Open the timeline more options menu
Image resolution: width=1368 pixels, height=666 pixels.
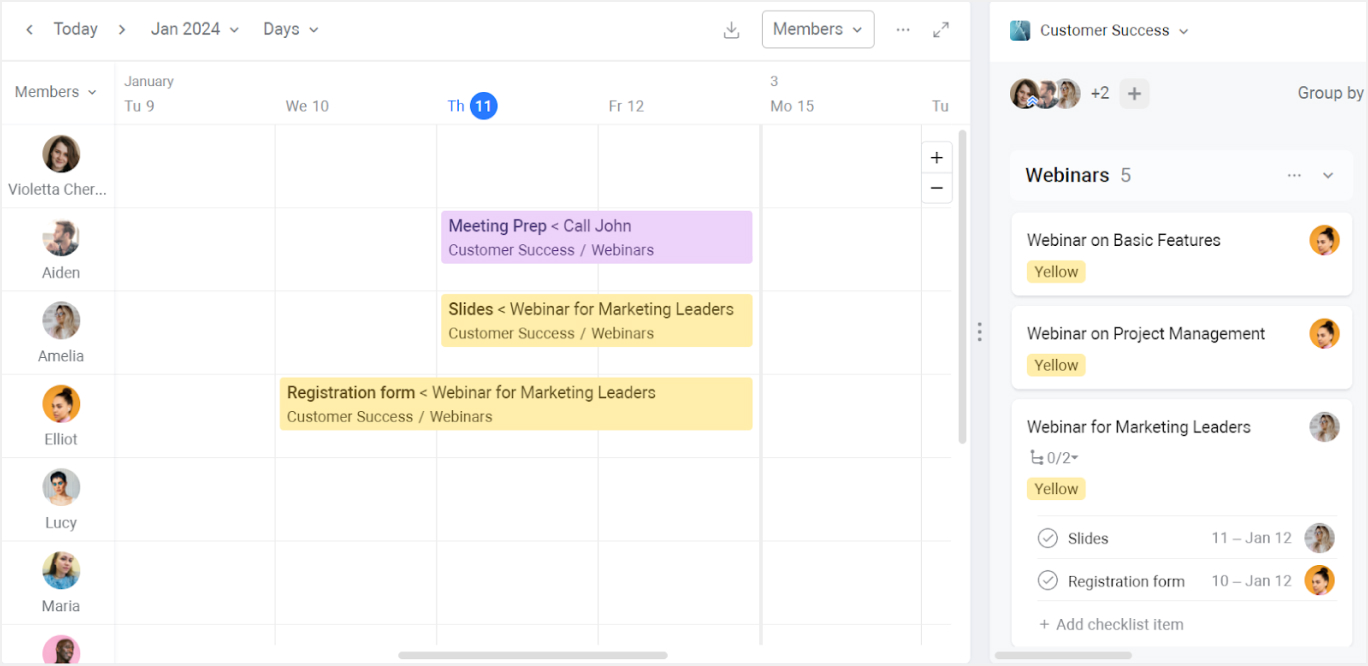coord(903,30)
